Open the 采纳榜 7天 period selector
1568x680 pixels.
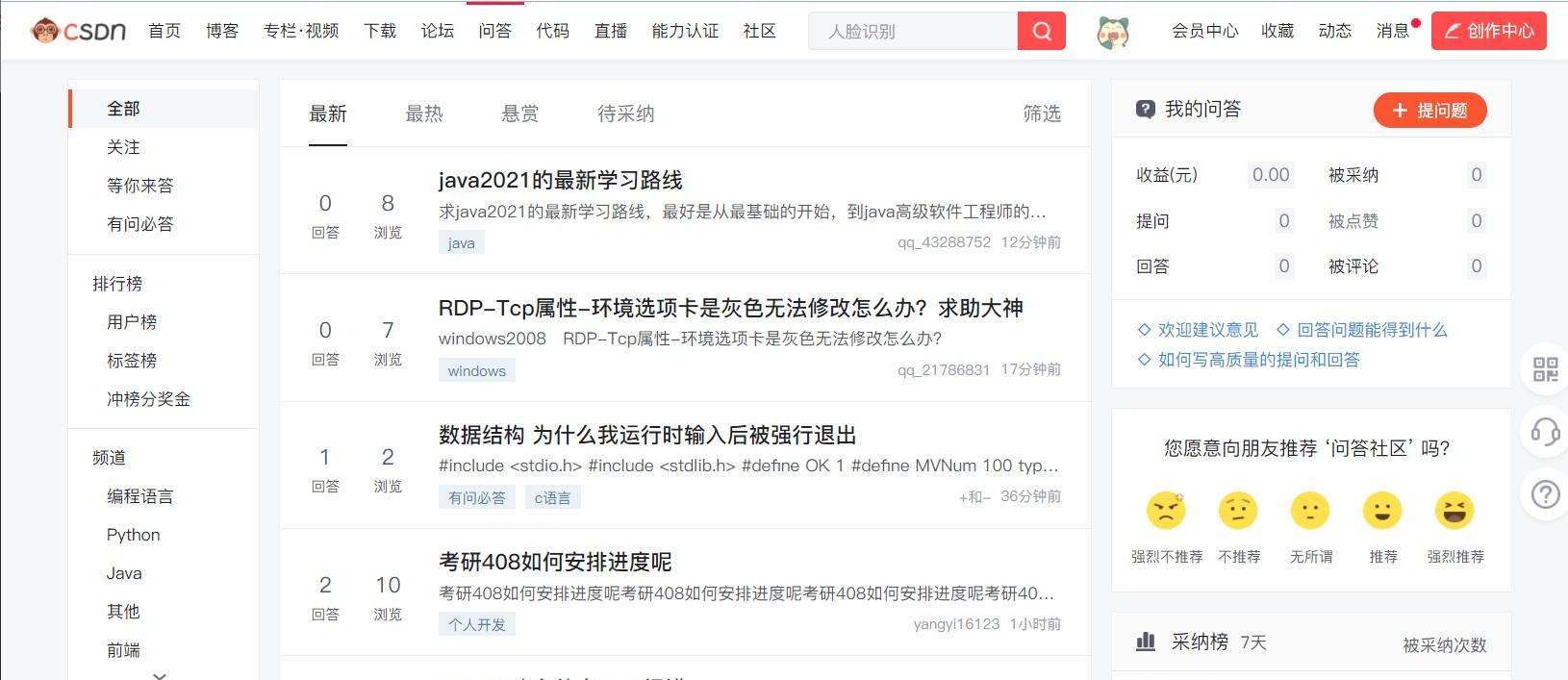coord(1253,642)
